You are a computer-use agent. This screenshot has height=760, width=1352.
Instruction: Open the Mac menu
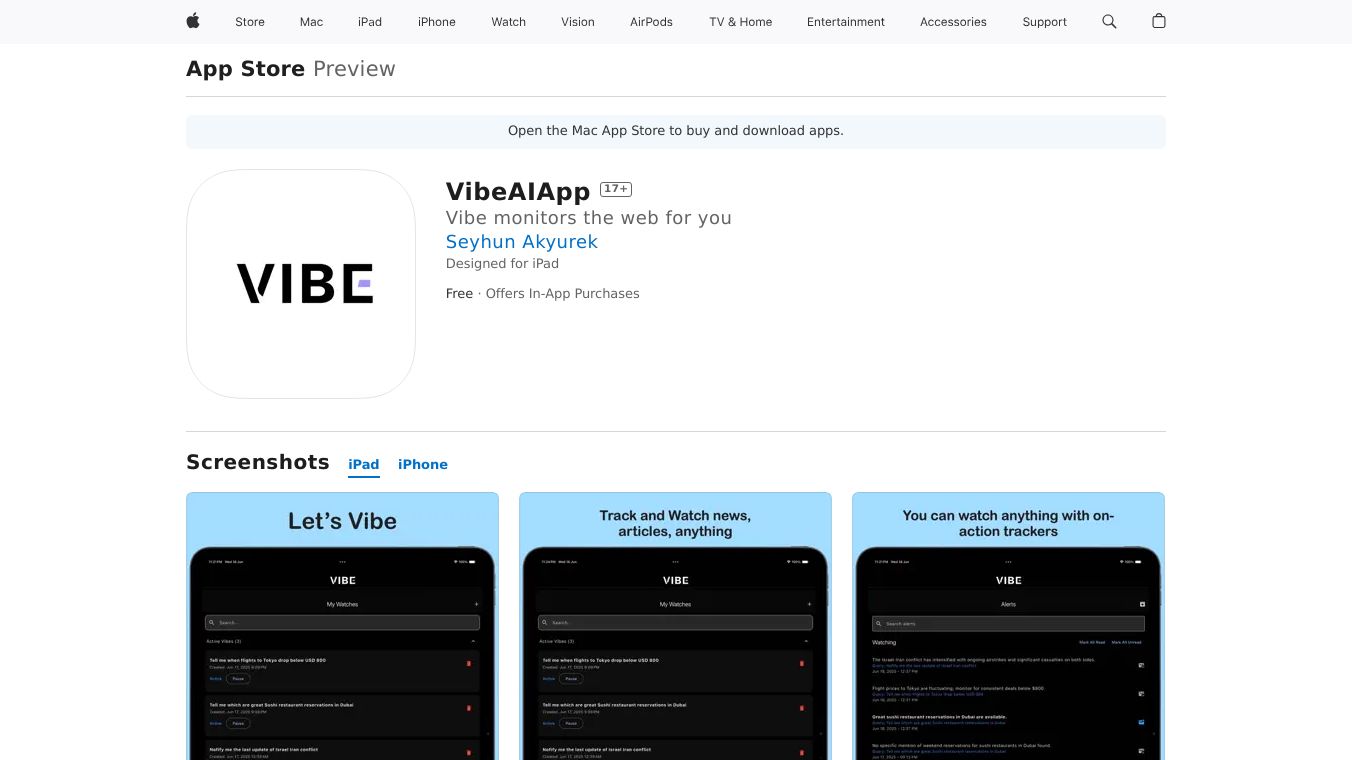(x=312, y=22)
